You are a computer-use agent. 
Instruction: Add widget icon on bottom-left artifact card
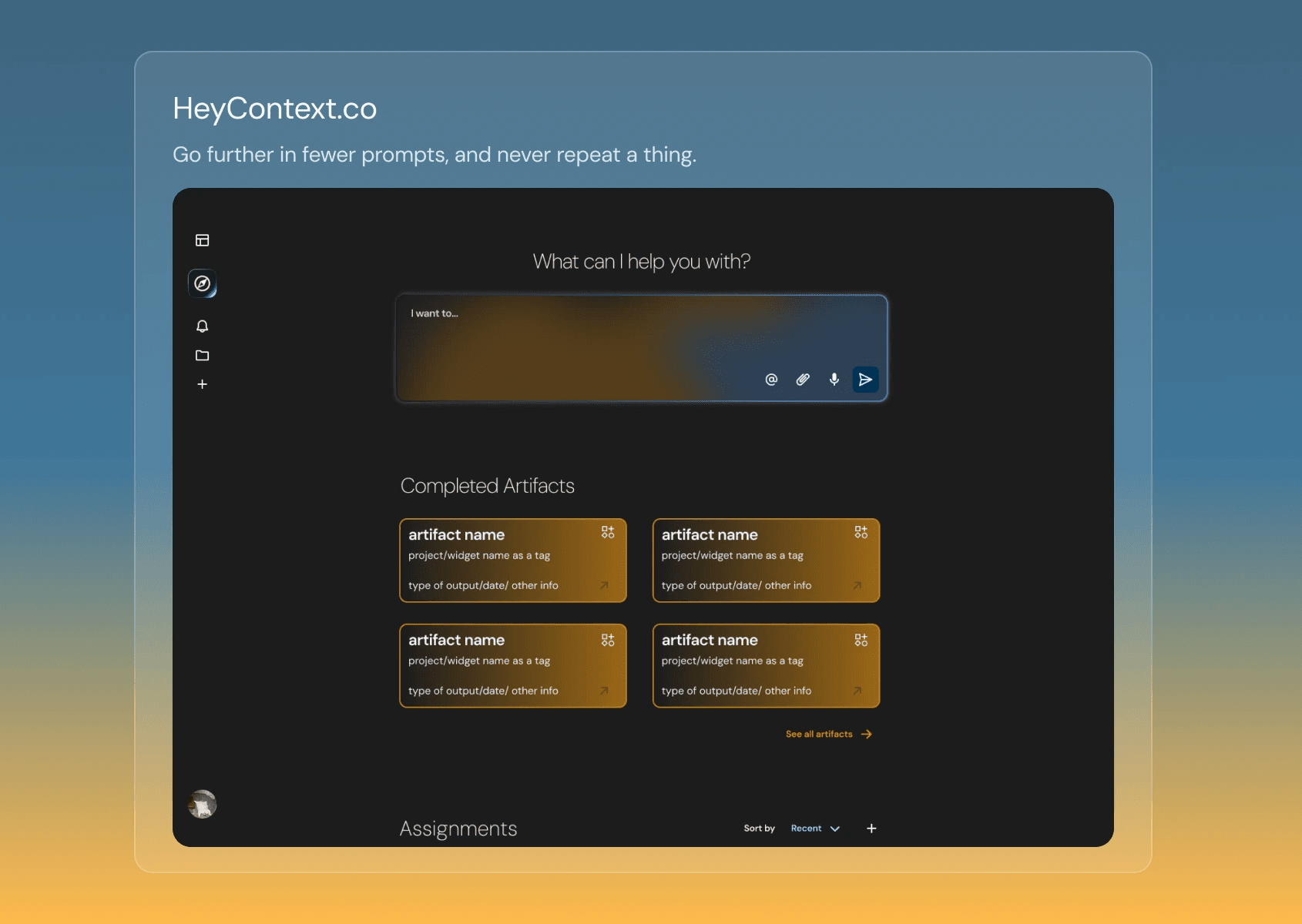point(608,640)
